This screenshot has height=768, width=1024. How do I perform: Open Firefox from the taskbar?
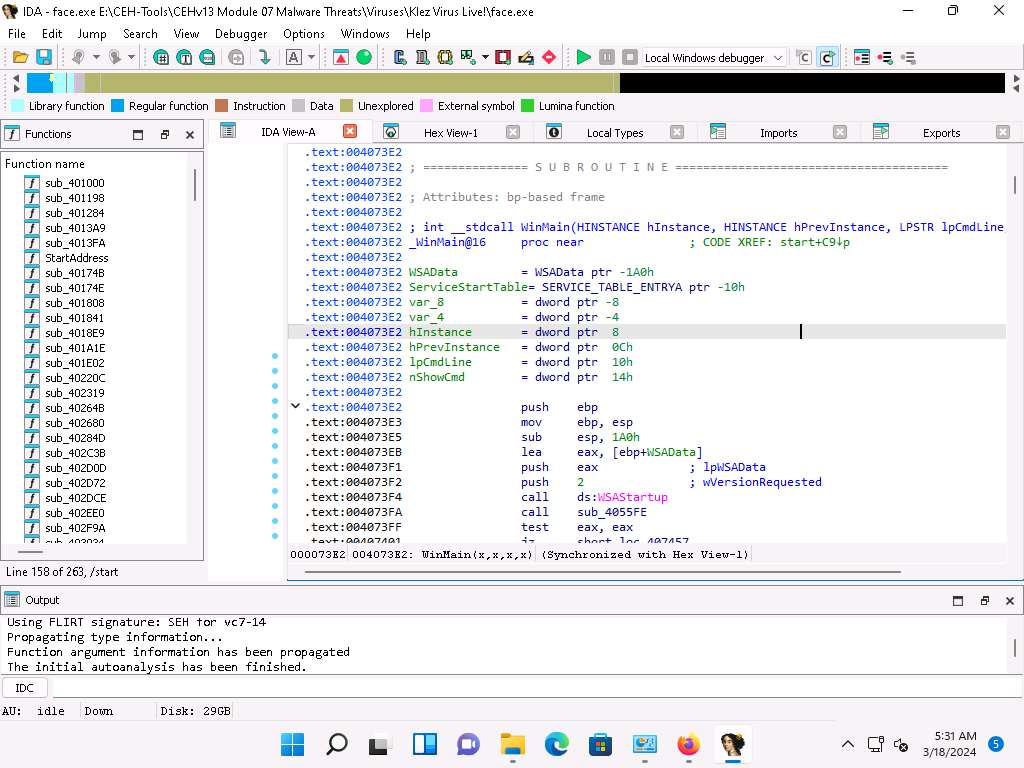688,744
